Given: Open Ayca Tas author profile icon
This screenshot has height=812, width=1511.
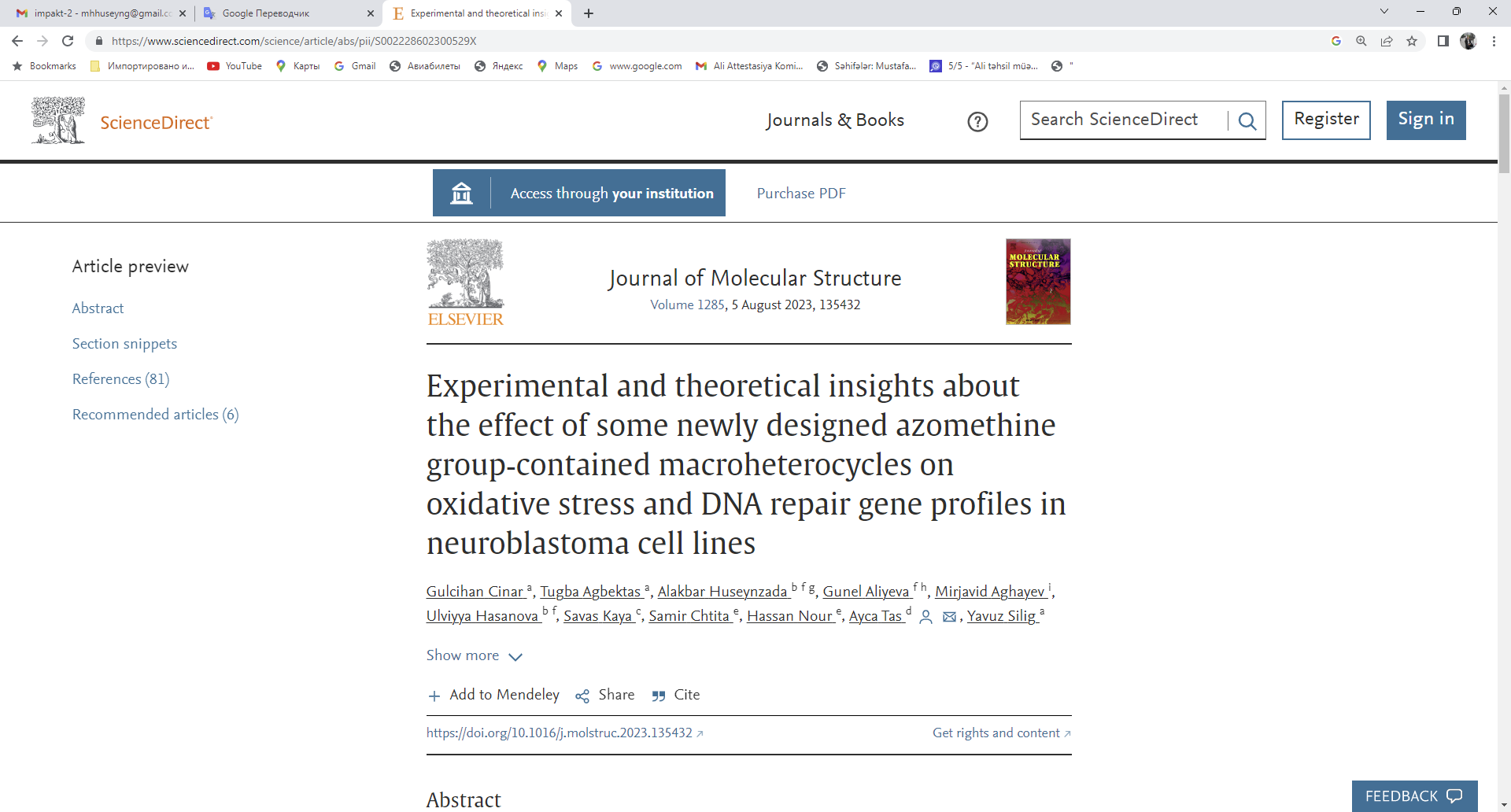Looking at the screenshot, I should (926, 617).
